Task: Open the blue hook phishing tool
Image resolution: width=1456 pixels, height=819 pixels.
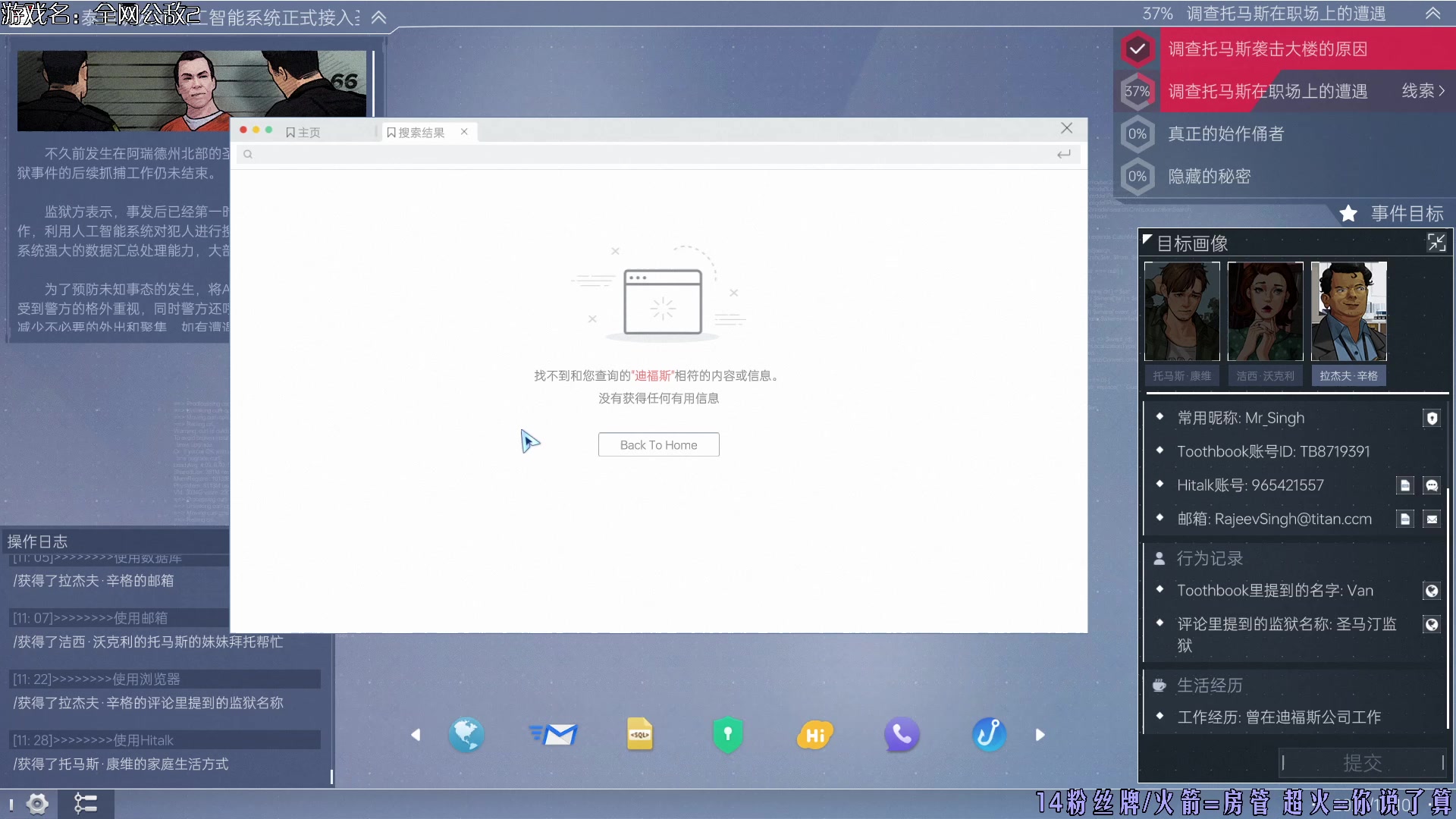Action: [989, 734]
